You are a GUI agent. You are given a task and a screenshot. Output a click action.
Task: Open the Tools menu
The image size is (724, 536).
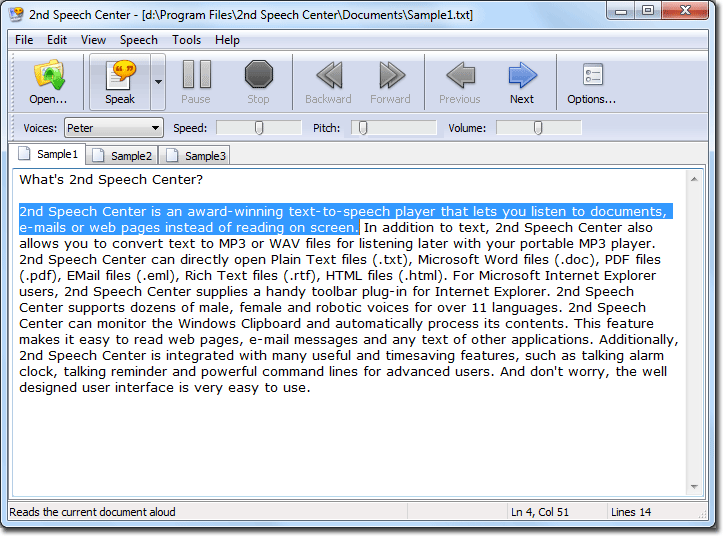(x=186, y=40)
